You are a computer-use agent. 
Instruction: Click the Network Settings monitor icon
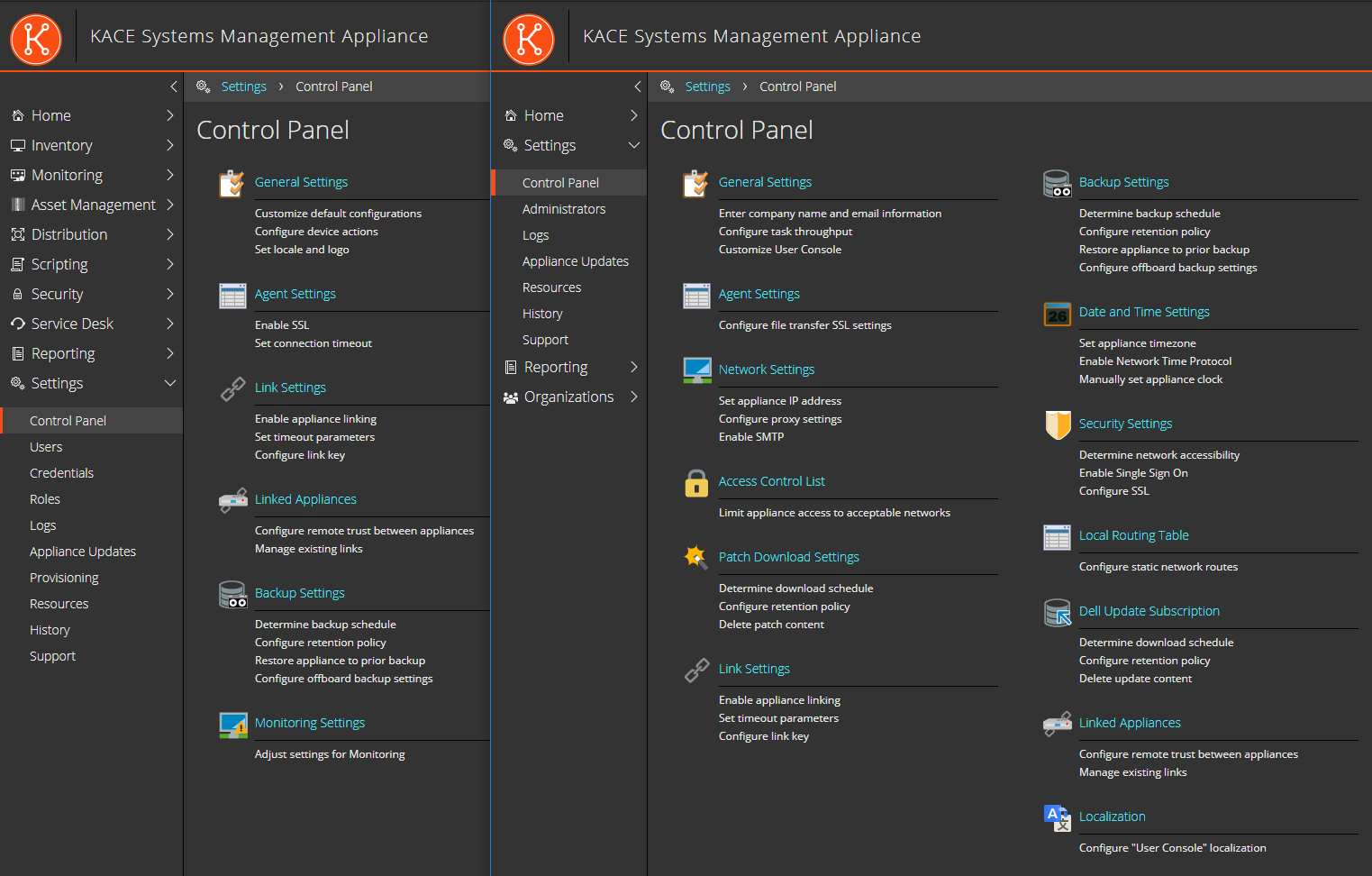click(x=696, y=370)
